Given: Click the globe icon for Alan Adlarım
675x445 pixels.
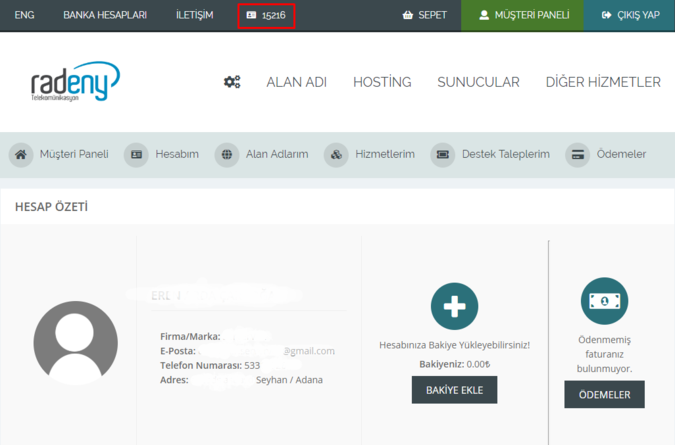Looking at the screenshot, I should click(226, 155).
